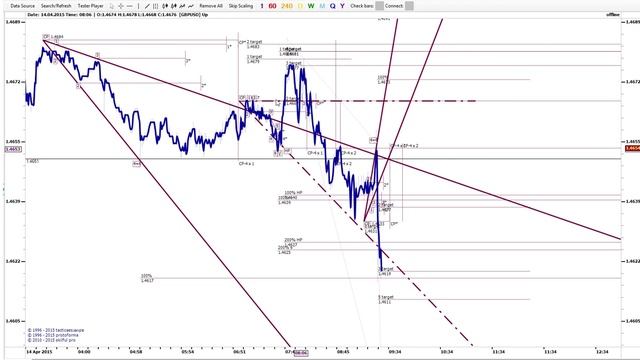640x360 pixels.
Task: Click the 1.4689 label on left price axis
Action: (x=13, y=22)
